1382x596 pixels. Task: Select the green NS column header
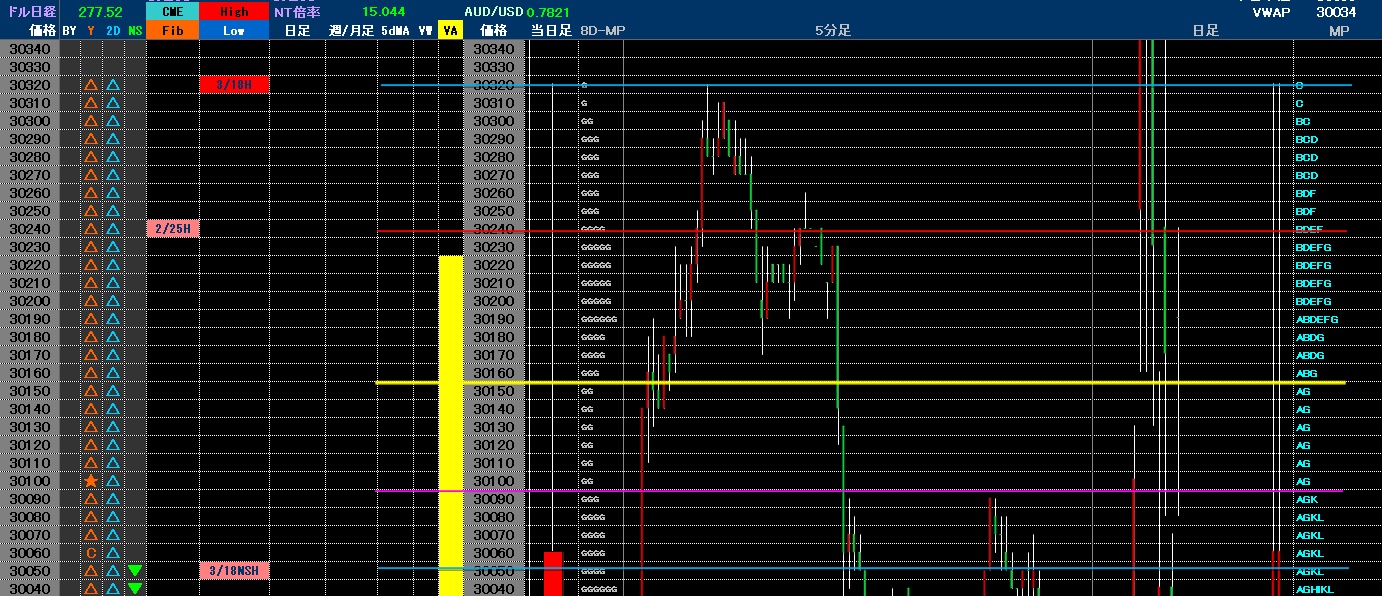coord(135,31)
